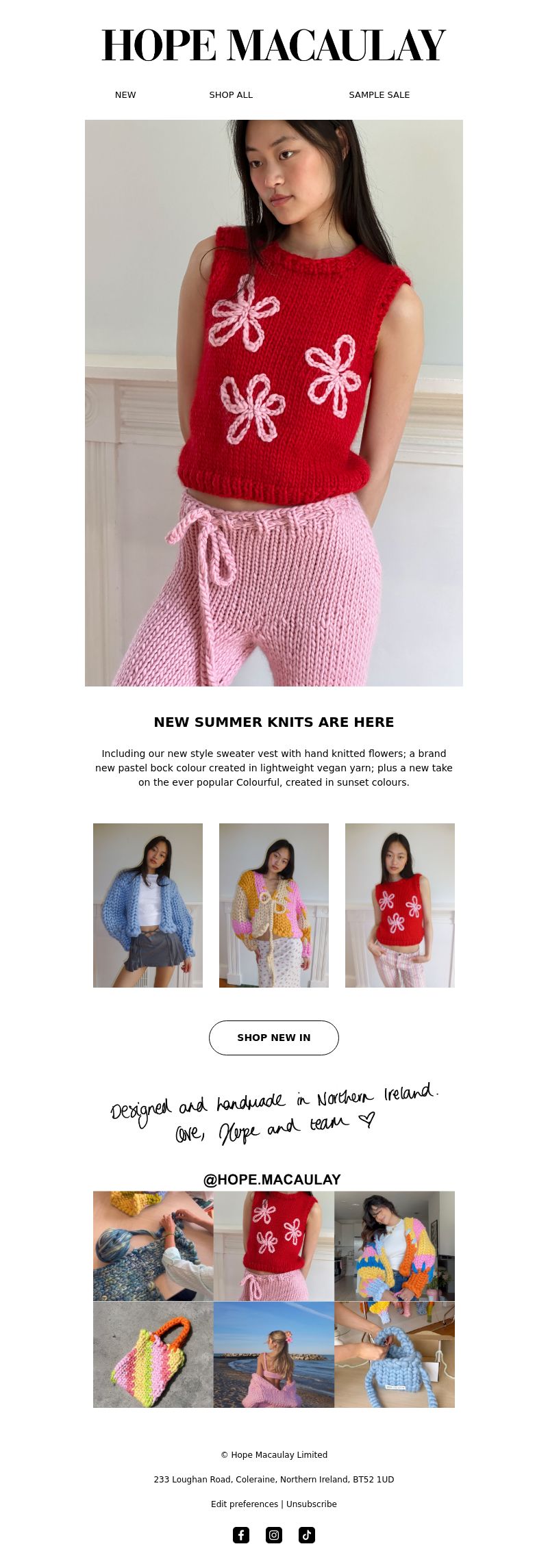The width and height of the screenshot is (548, 1568).
Task: Open the Facebook icon in footer
Action: pos(241,1535)
